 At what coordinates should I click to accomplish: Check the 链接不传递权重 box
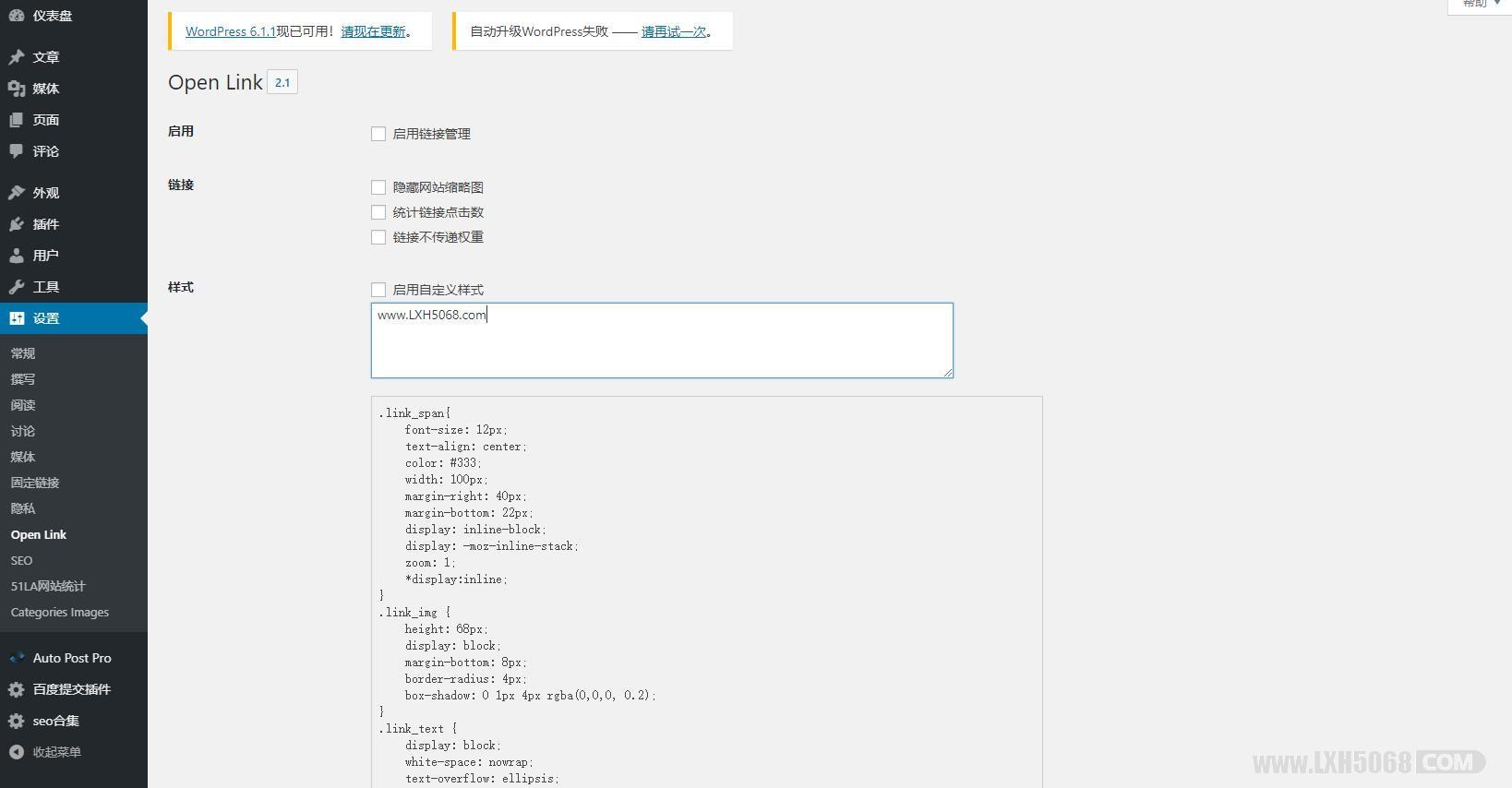pos(378,237)
